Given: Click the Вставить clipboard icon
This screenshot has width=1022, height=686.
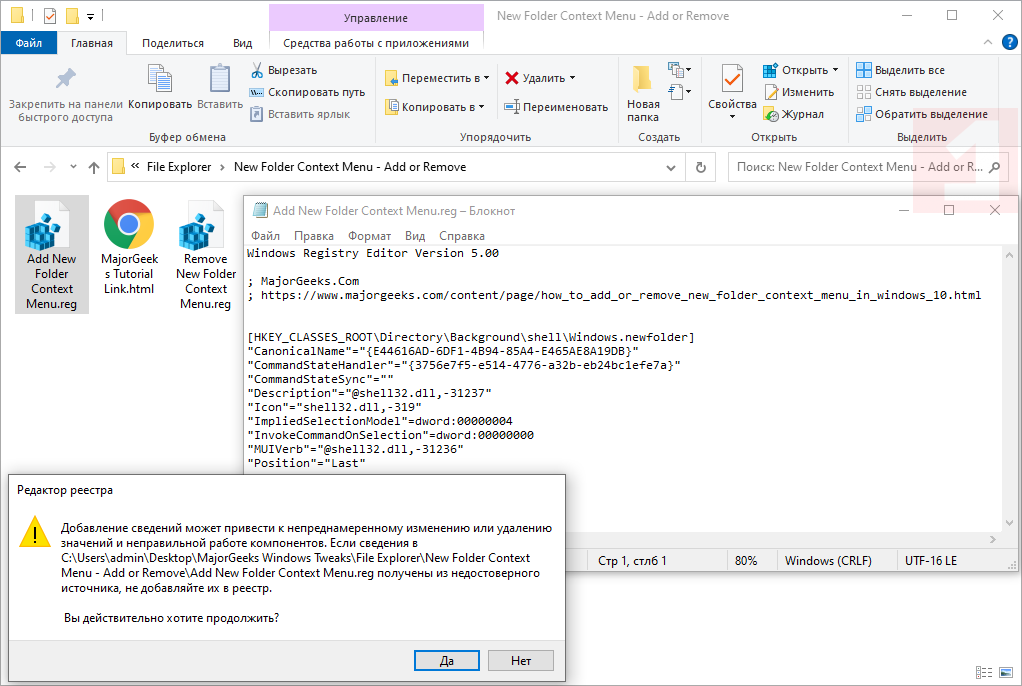Looking at the screenshot, I should click(x=220, y=79).
